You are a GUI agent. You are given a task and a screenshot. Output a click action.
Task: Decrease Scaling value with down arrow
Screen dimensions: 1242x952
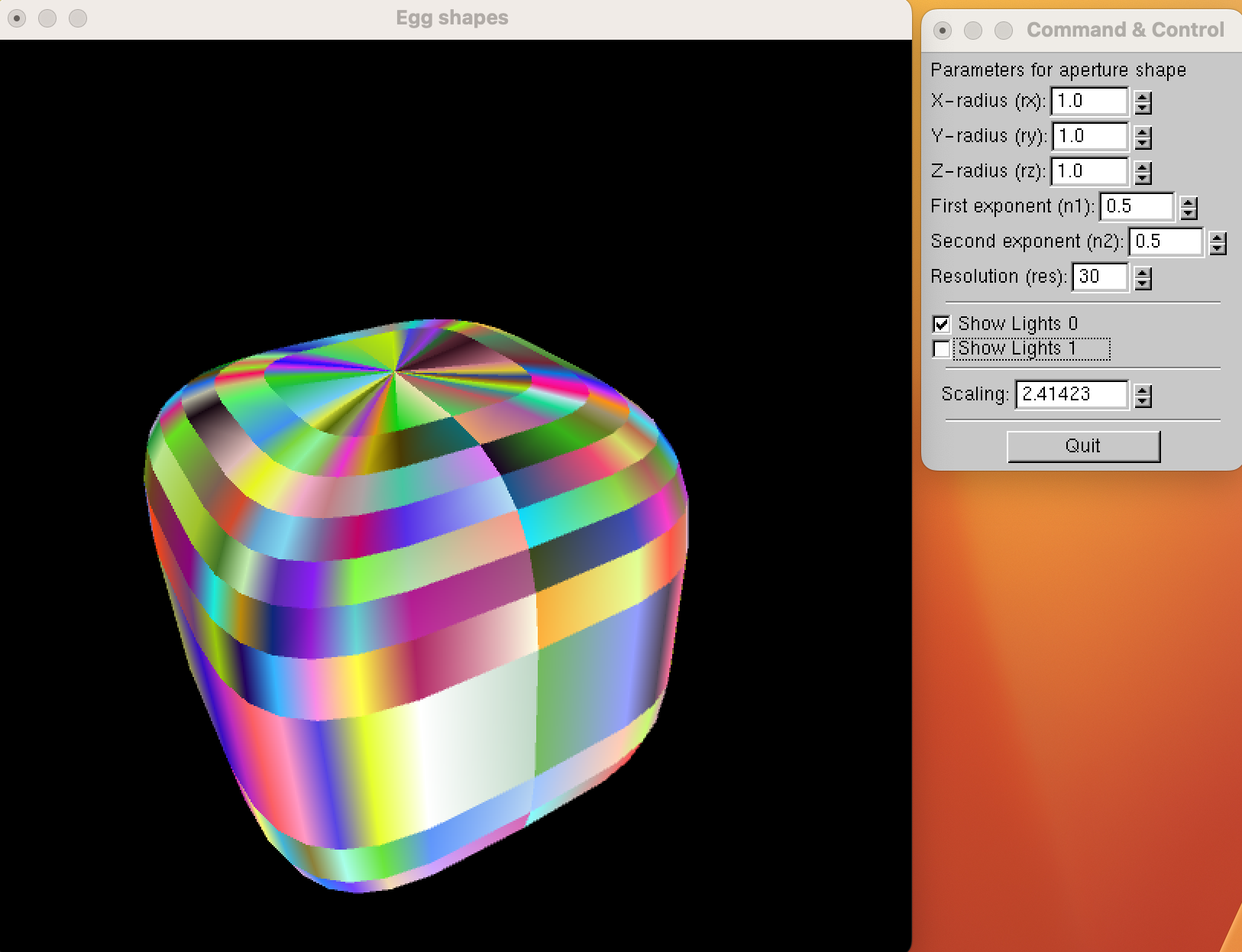click(1143, 401)
